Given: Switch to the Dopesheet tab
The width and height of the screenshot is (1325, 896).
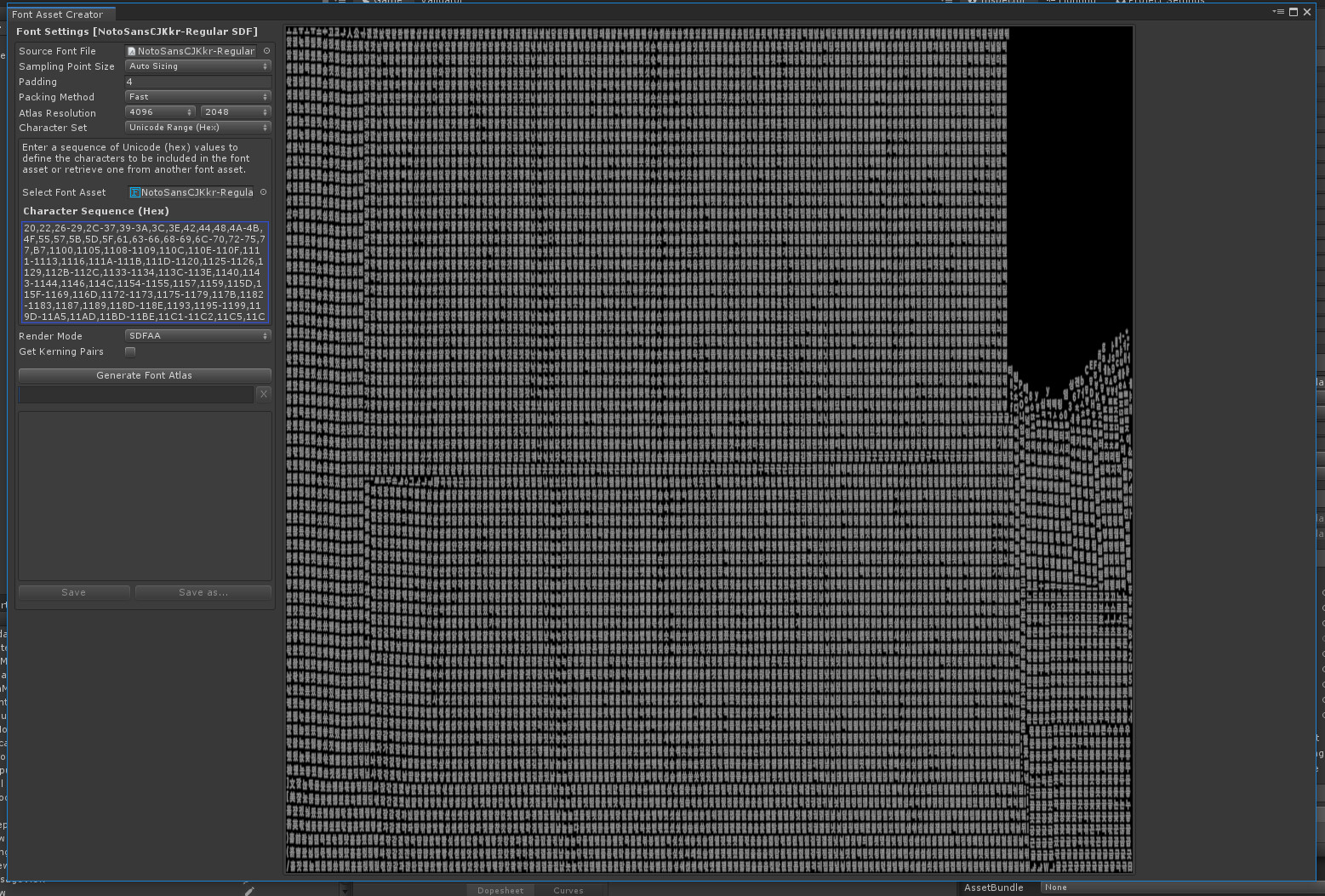Looking at the screenshot, I should click(500, 890).
